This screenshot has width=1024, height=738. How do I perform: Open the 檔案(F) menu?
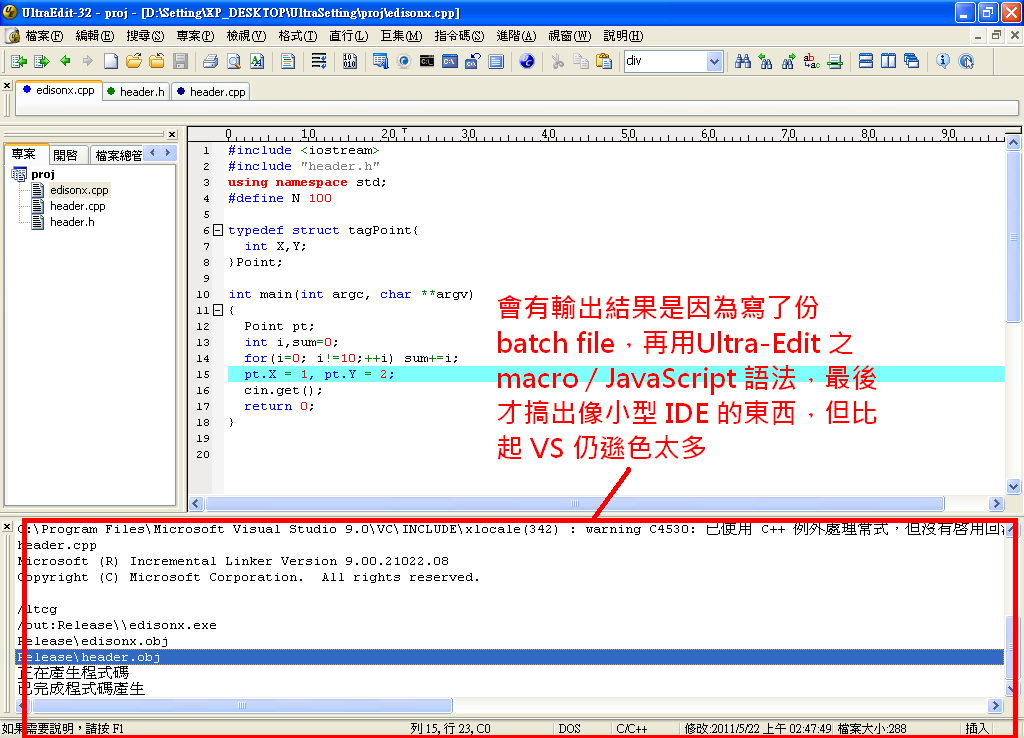[43, 36]
